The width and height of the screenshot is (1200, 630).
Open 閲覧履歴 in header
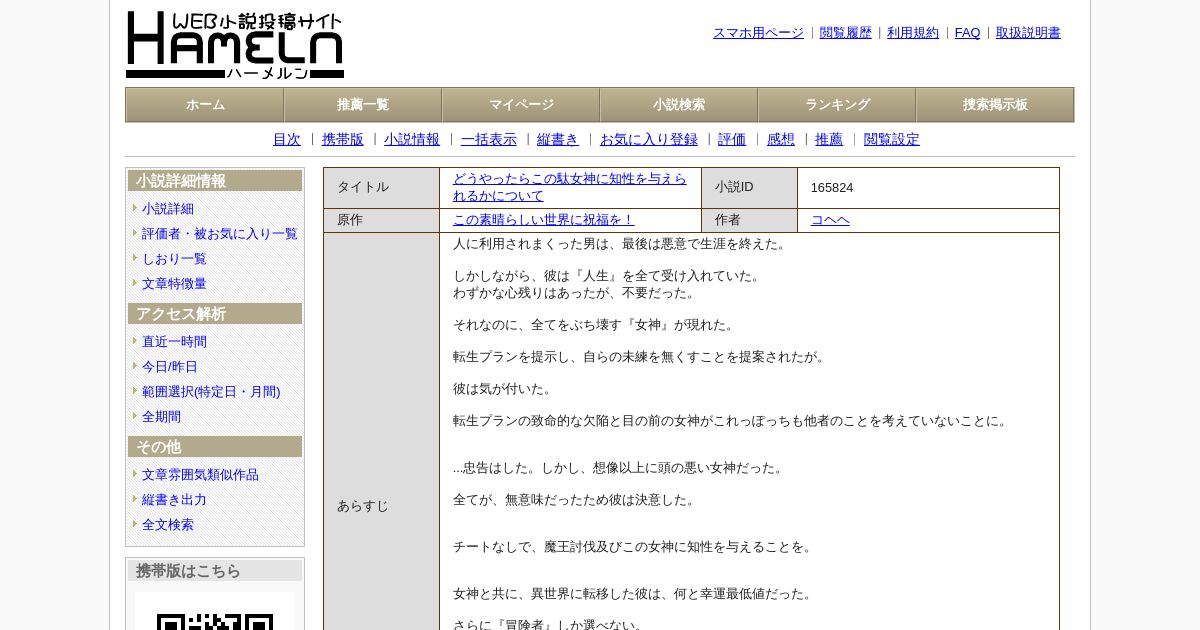click(846, 33)
